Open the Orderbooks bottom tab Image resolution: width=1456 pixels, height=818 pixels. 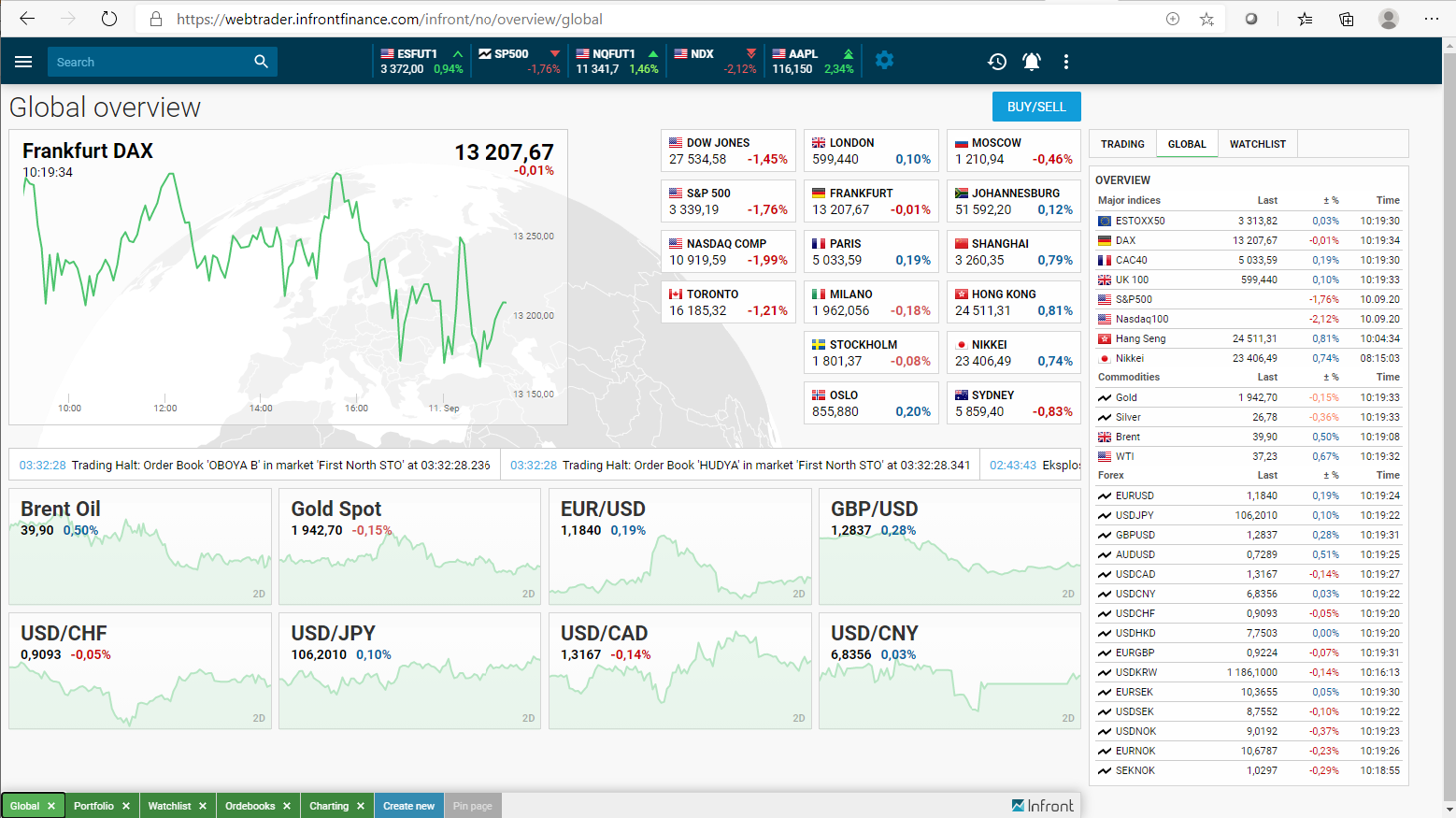pyautogui.click(x=250, y=806)
